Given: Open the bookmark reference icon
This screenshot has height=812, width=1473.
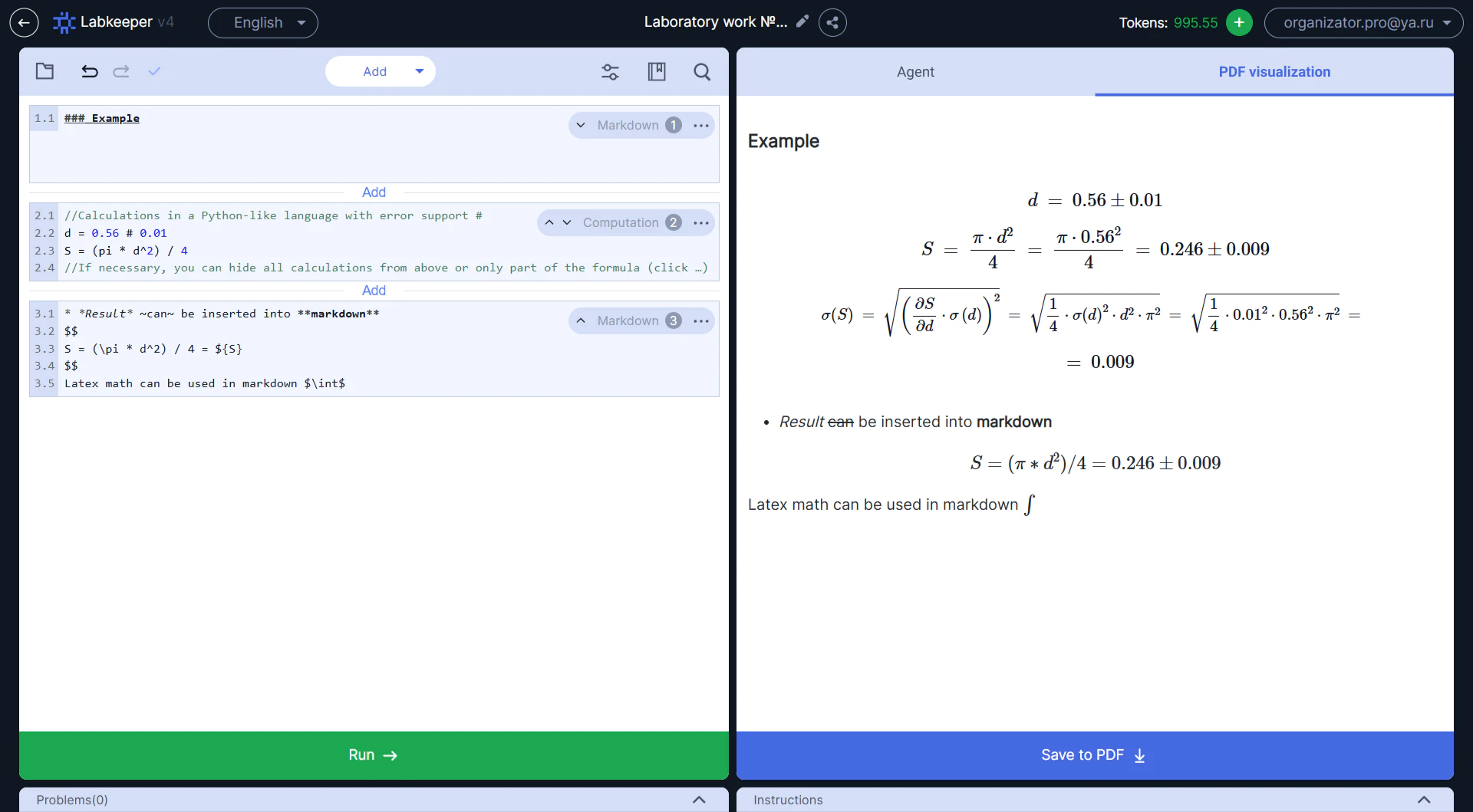Looking at the screenshot, I should click(x=657, y=72).
